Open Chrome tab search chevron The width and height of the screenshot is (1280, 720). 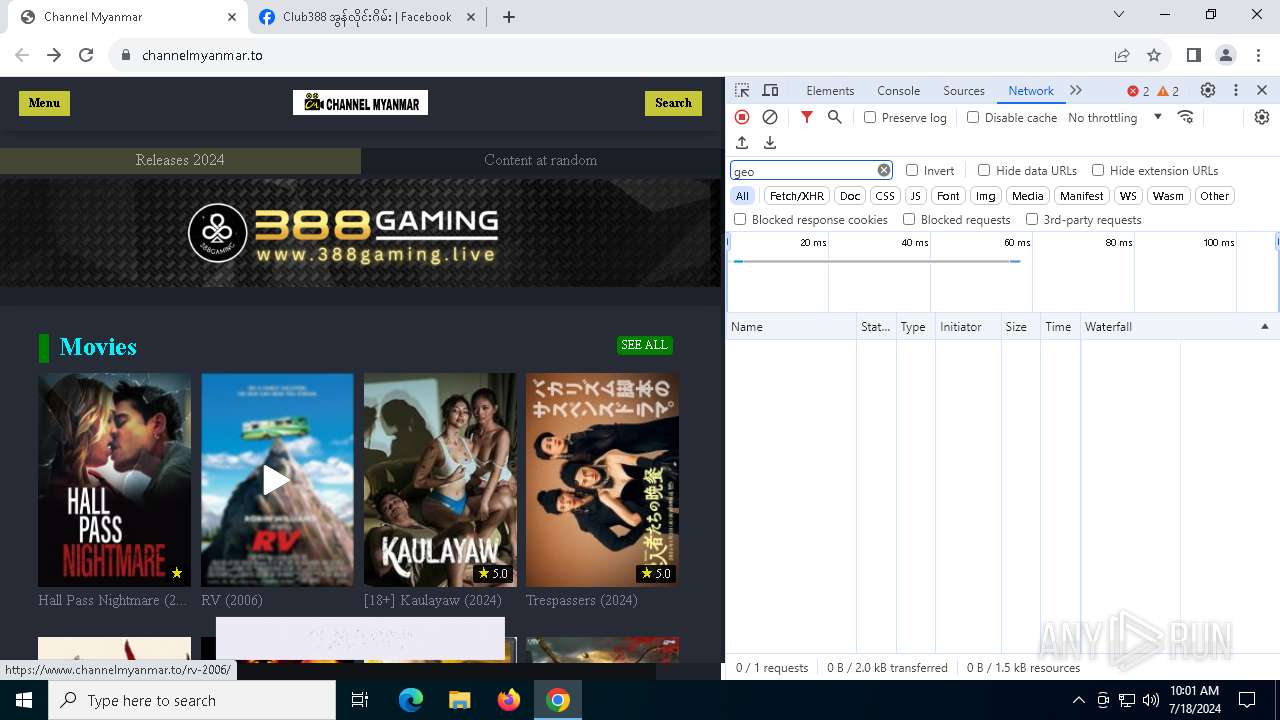click(x=1119, y=14)
